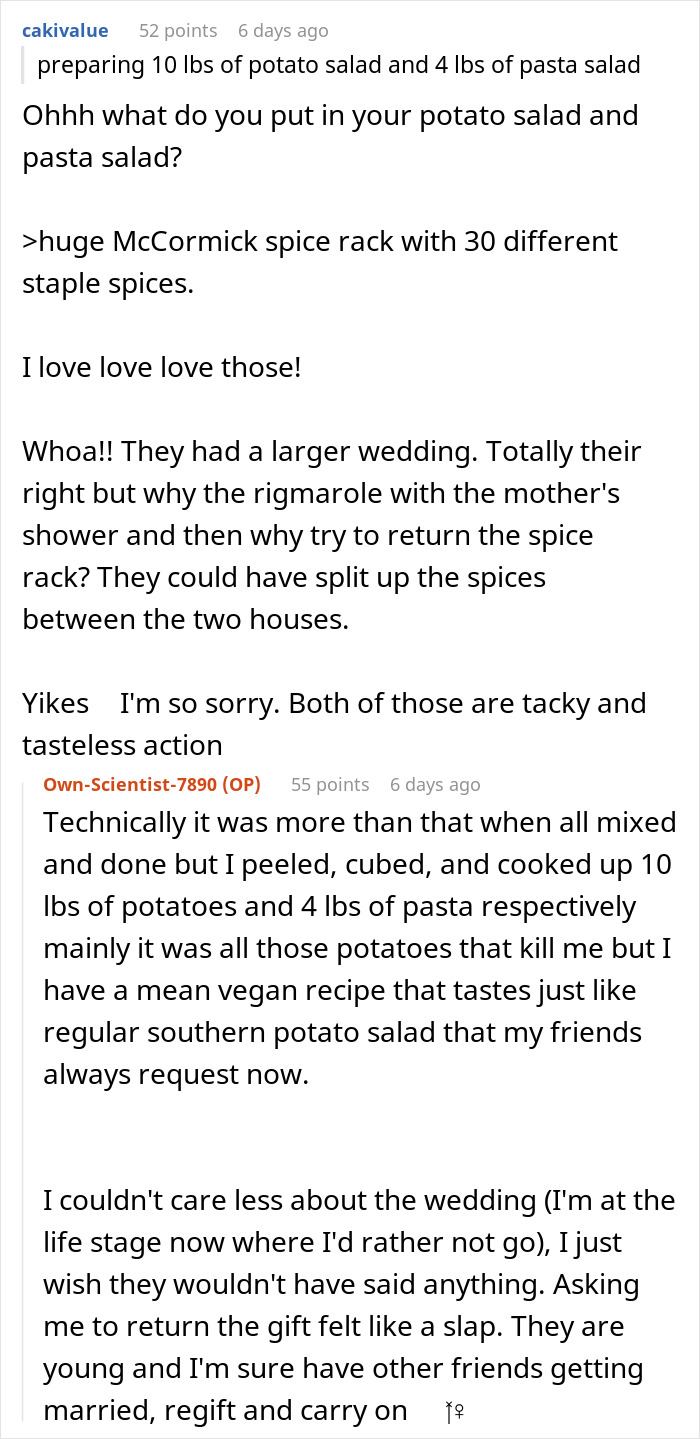This screenshot has height=1439, width=700.
Task: Click the dagger-like symbol after "carry on"
Action: coord(449,1412)
